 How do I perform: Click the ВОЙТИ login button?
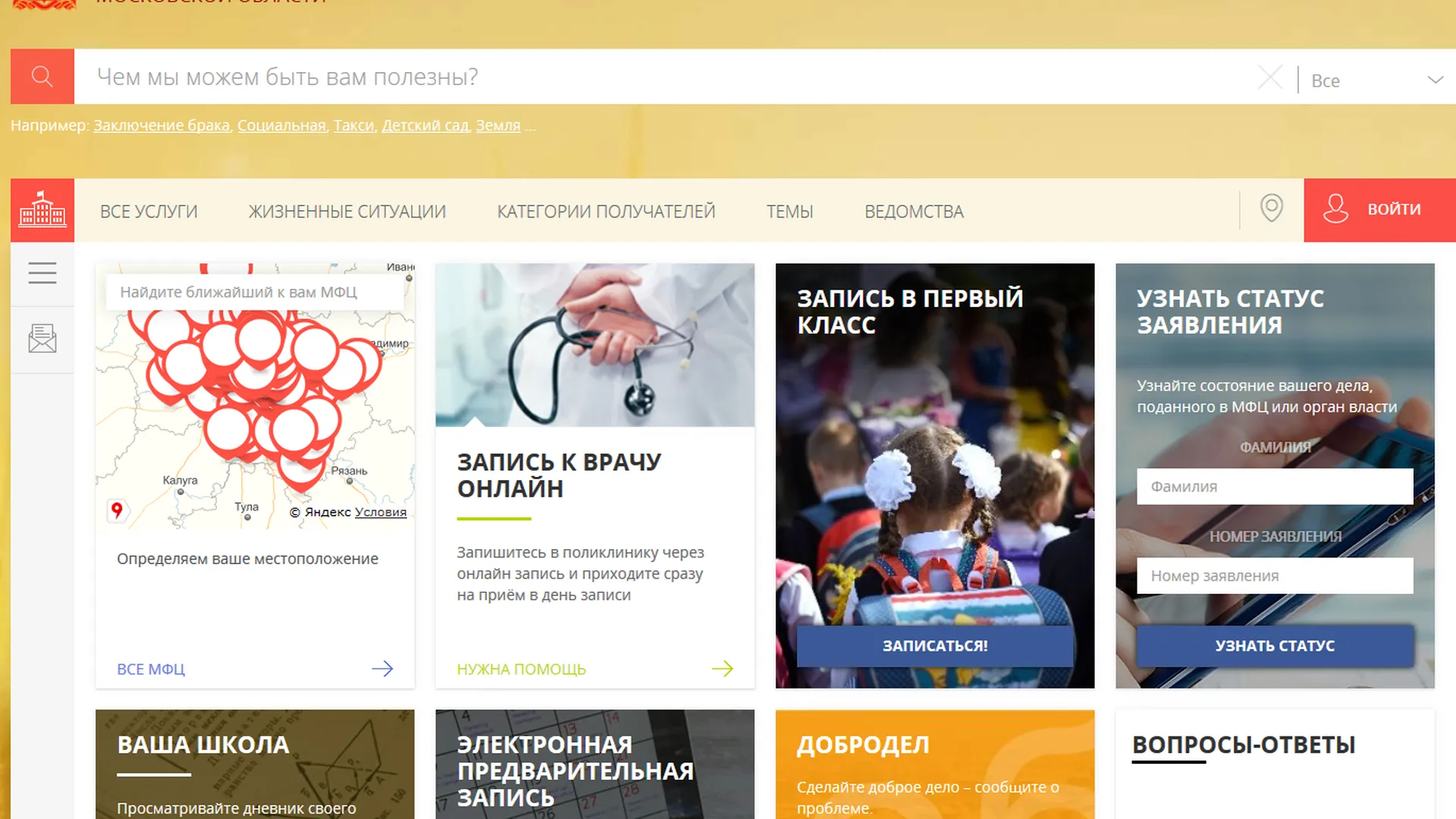[1379, 210]
